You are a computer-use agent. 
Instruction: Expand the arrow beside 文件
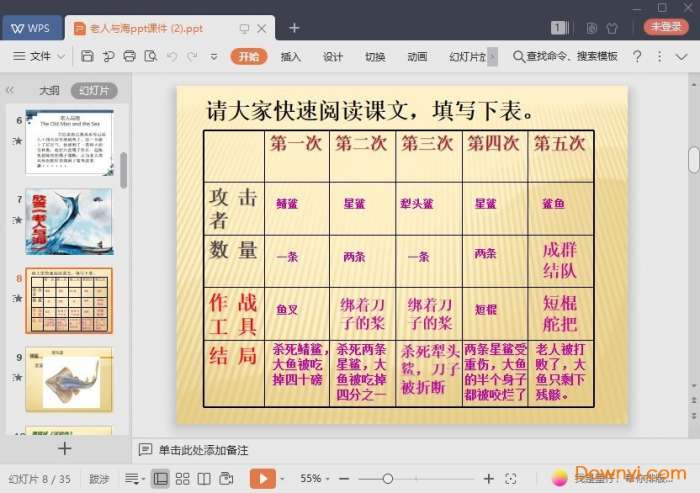61,57
